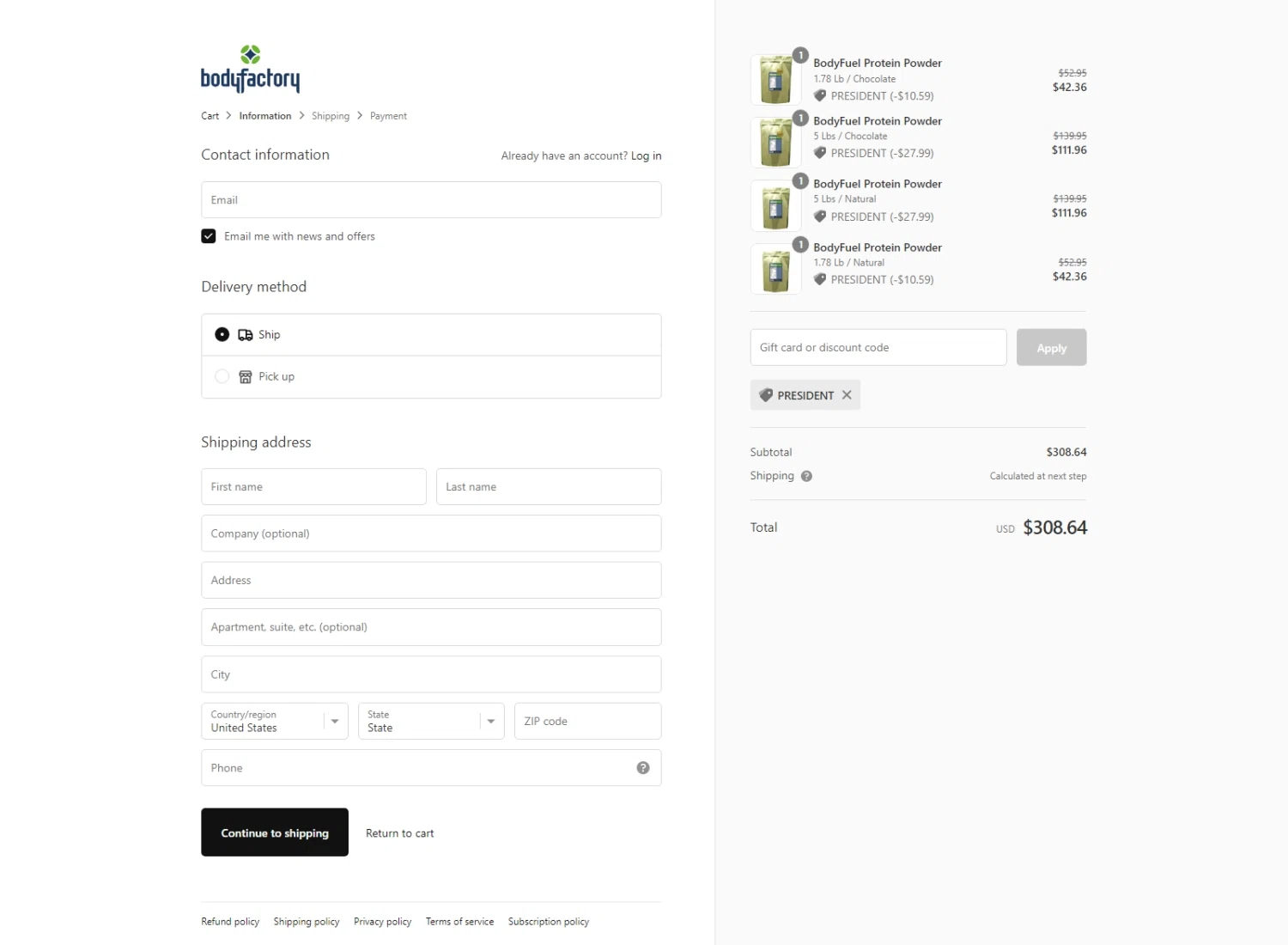Click the Shipping breadcrumb
This screenshot has width=1288, height=945.
coord(331,116)
